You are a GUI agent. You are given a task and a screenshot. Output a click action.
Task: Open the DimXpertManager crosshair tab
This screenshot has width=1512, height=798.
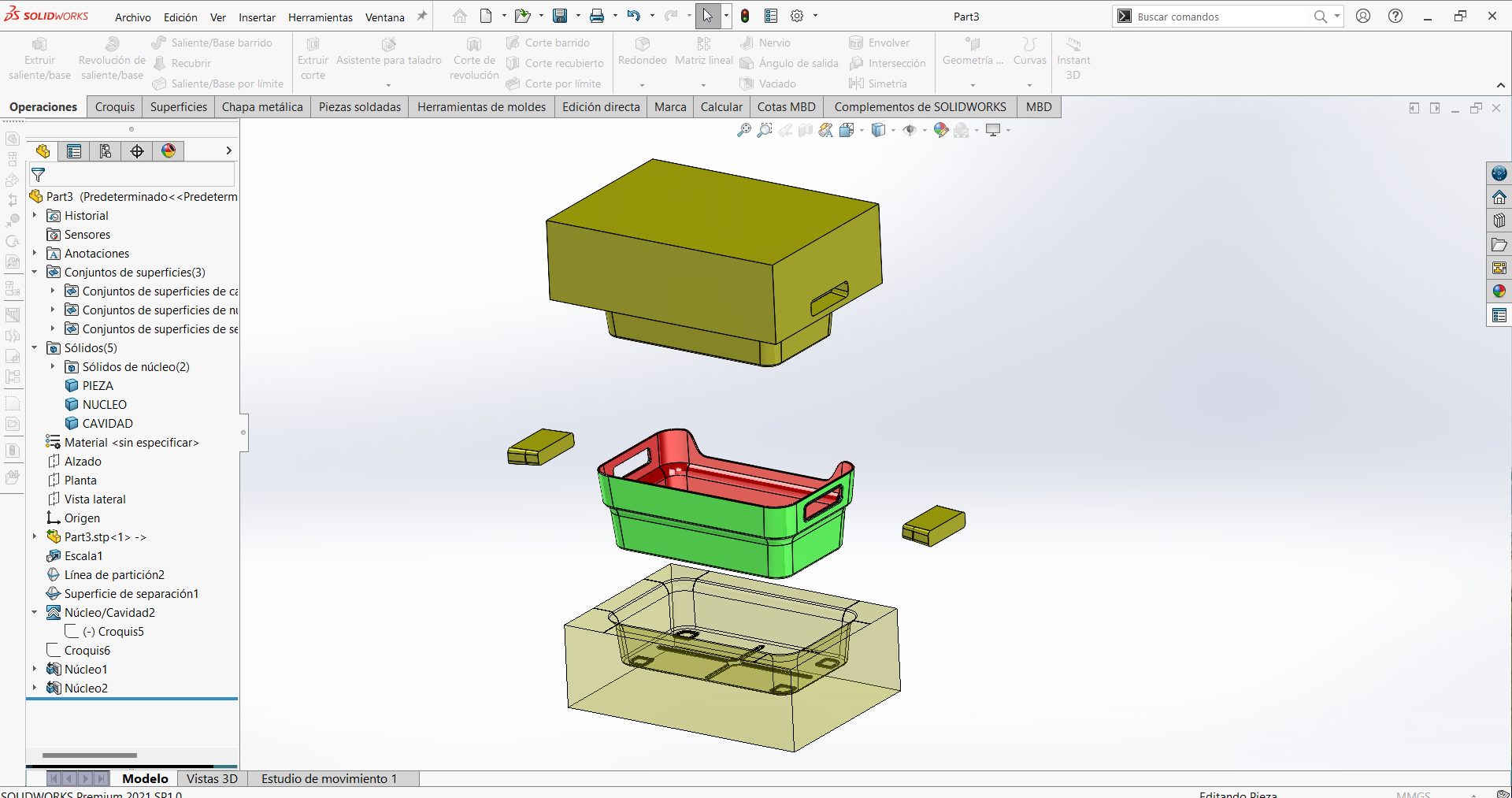pos(137,151)
